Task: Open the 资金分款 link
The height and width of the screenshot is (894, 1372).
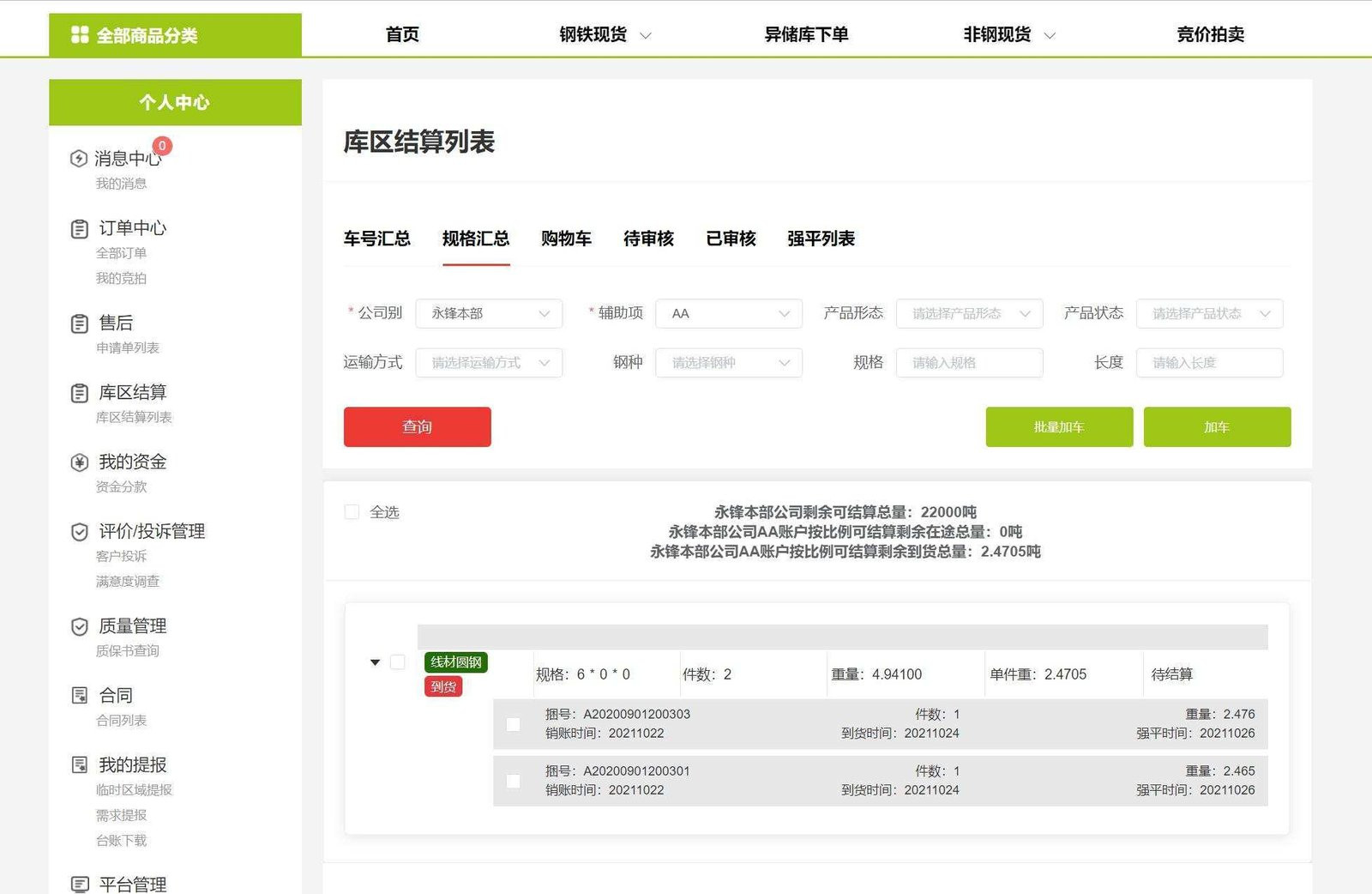Action: coord(121,486)
